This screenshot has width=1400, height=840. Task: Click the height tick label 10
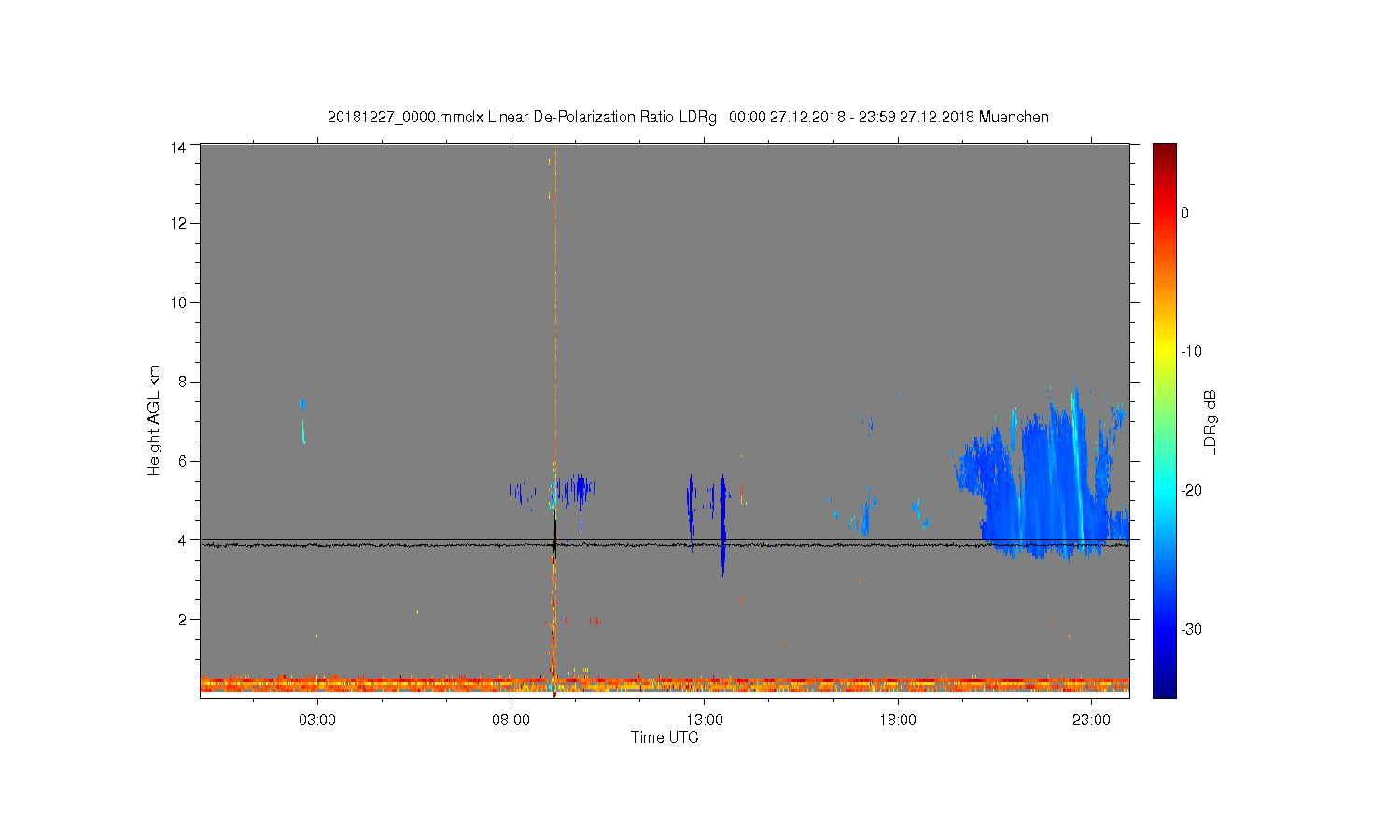click(177, 302)
